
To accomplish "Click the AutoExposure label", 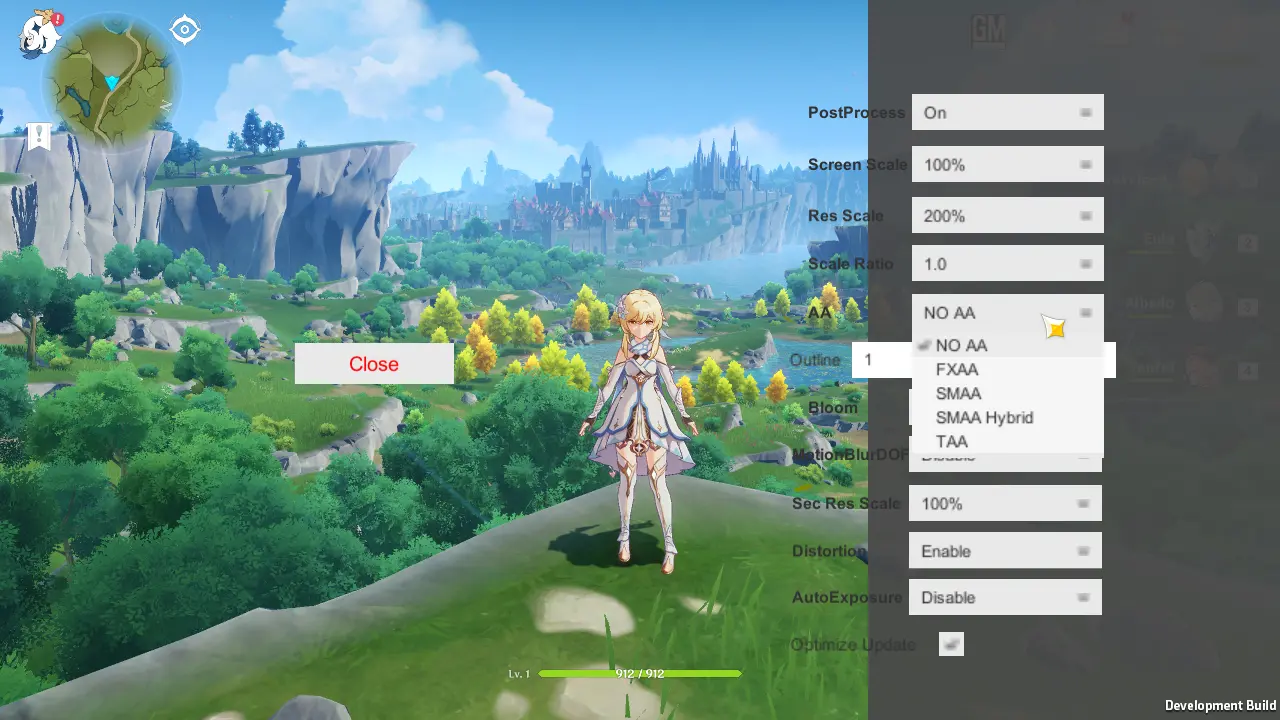I will tap(846, 597).
